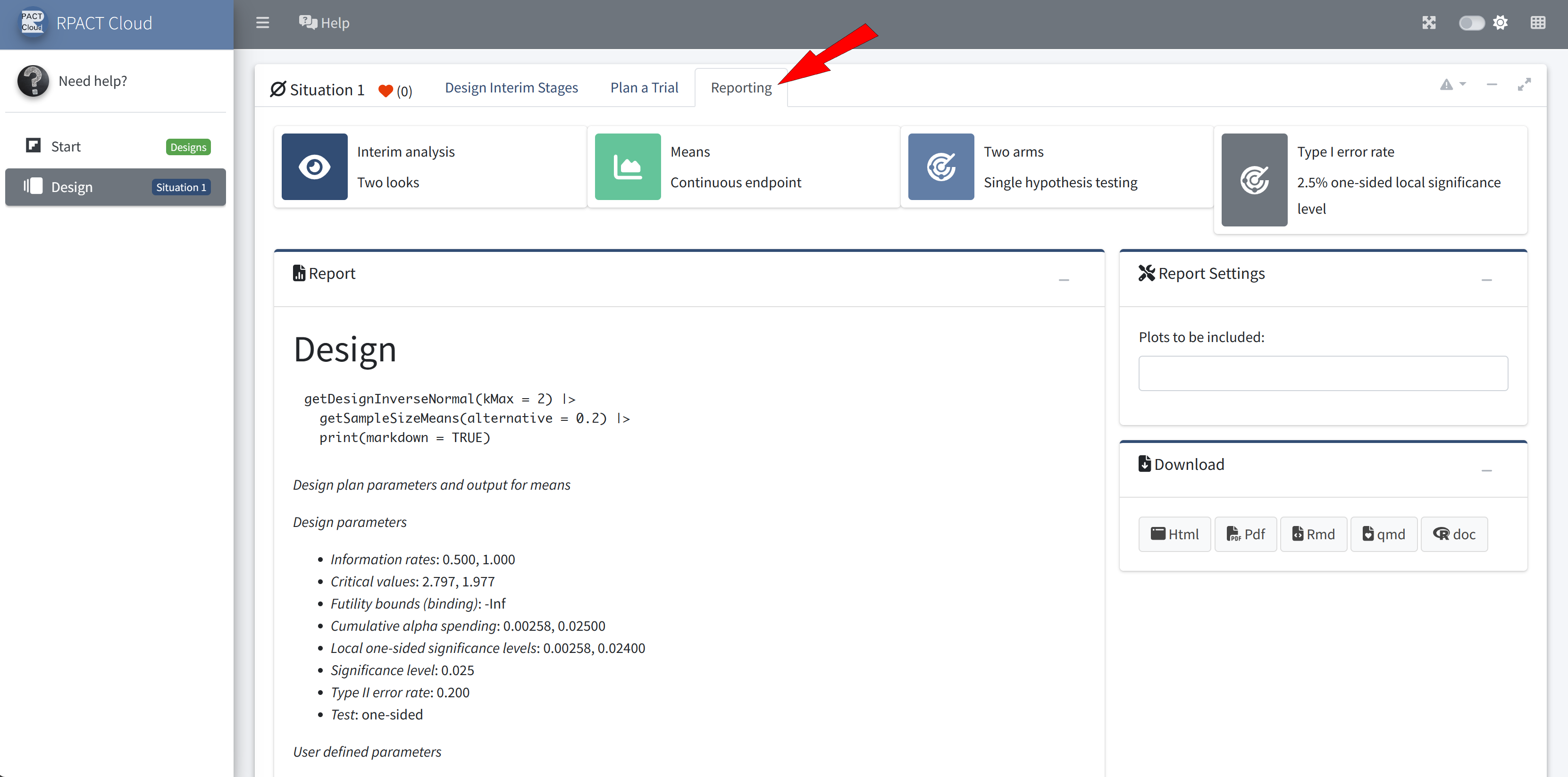Download the report as Html
Image resolution: width=1568 pixels, height=777 pixels.
point(1174,534)
